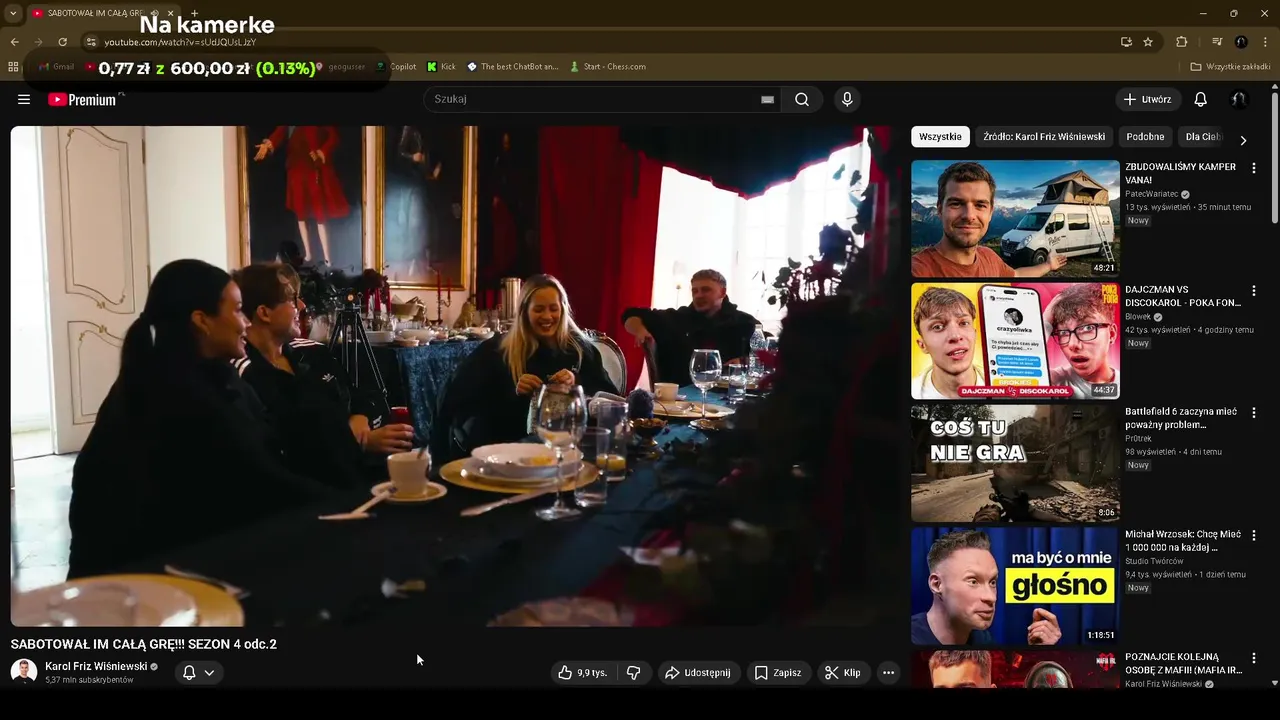This screenshot has height=720, width=1280.
Task: Open options for DAJCZMAN VS DISCOKAROL video
Action: click(1254, 291)
